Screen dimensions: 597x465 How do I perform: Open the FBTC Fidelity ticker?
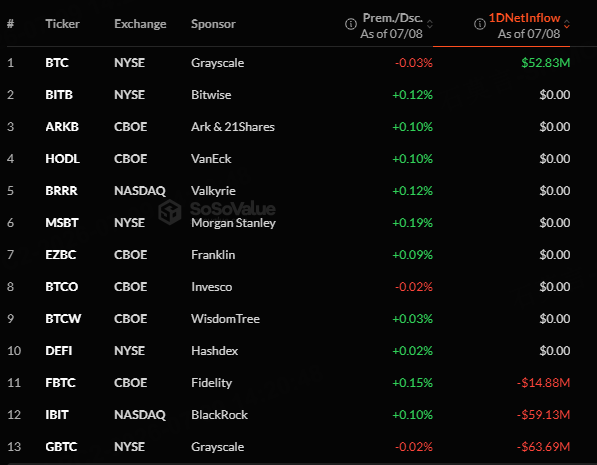[x=60, y=383]
